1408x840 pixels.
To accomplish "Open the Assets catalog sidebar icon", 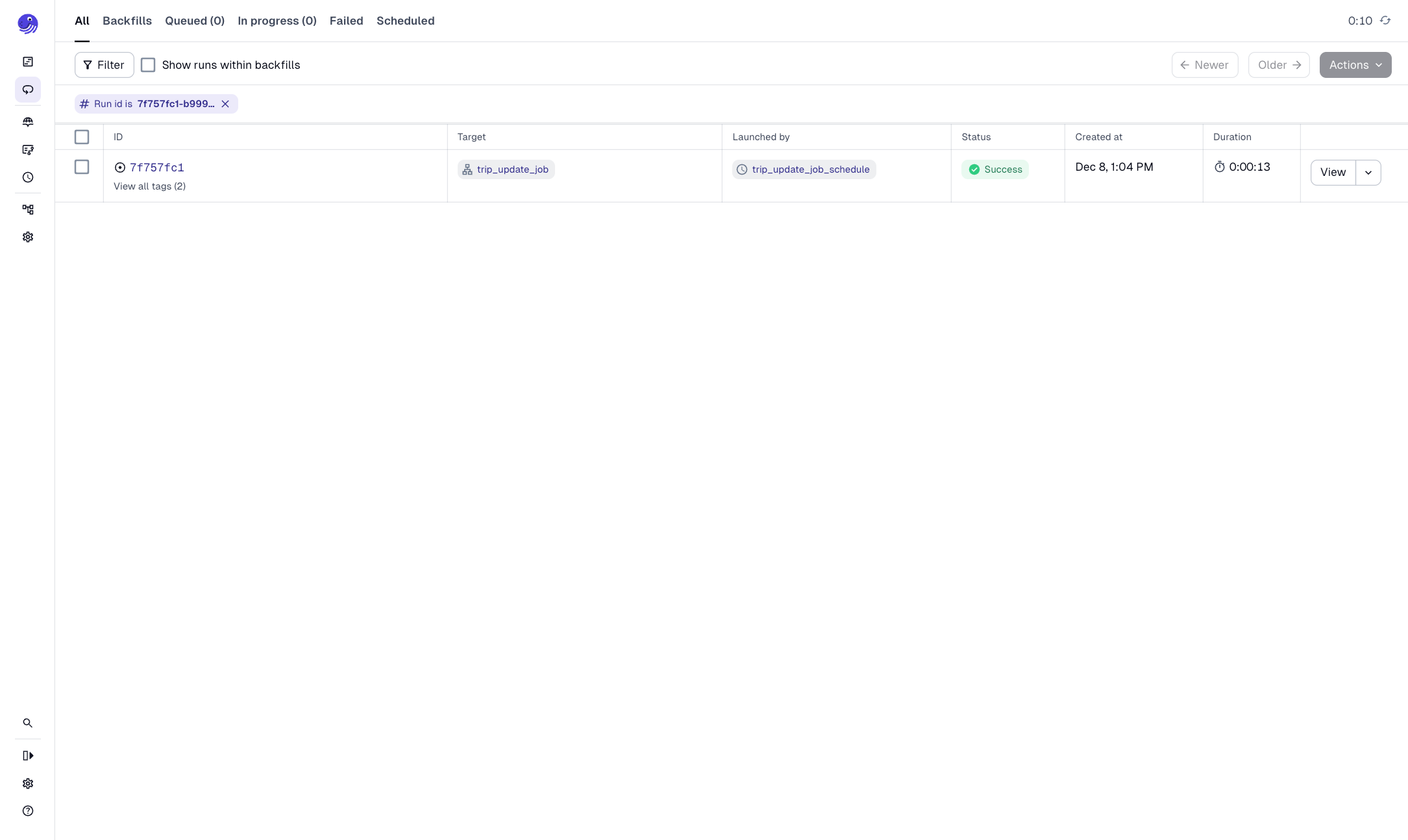I will pyautogui.click(x=28, y=122).
